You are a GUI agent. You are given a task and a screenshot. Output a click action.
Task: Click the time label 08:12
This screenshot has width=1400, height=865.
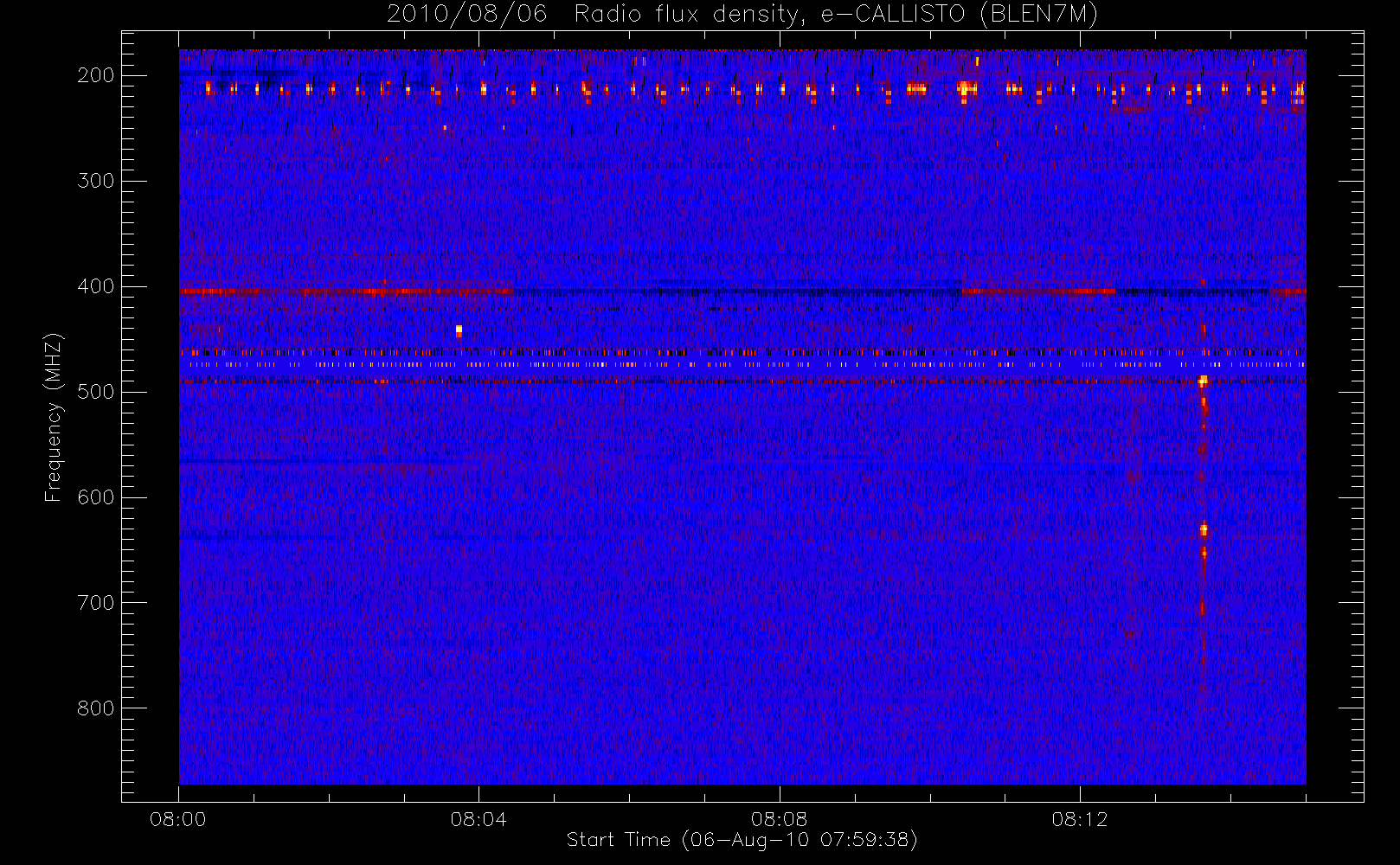1080,819
